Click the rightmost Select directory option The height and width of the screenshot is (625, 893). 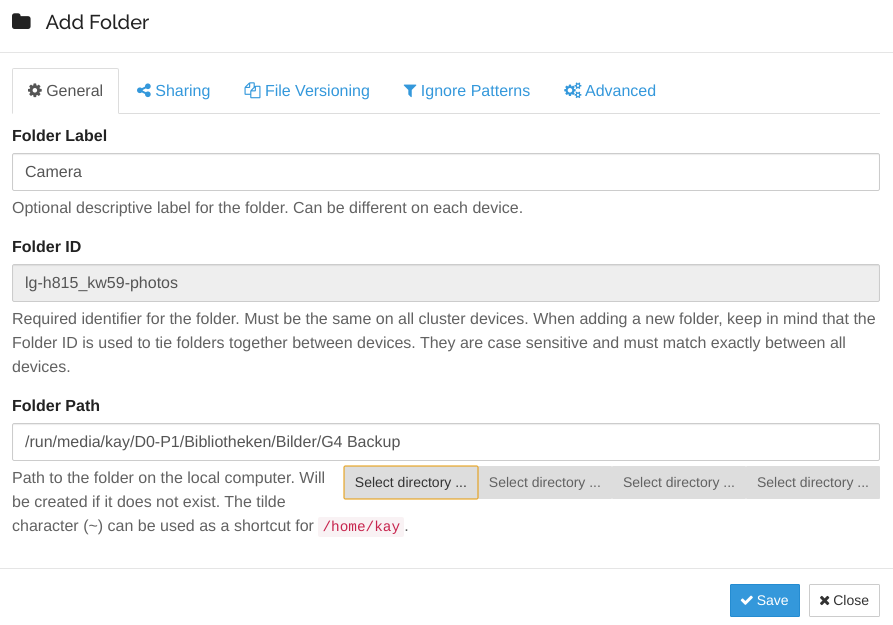coord(812,482)
